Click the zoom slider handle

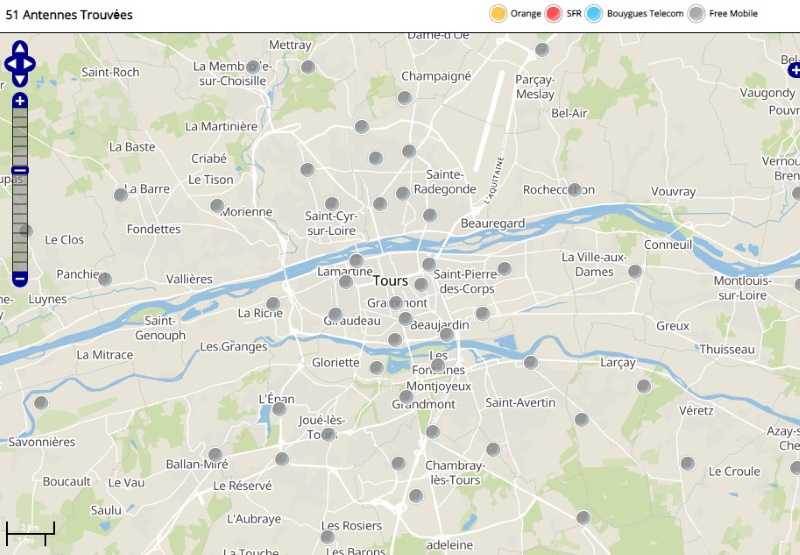(x=20, y=170)
